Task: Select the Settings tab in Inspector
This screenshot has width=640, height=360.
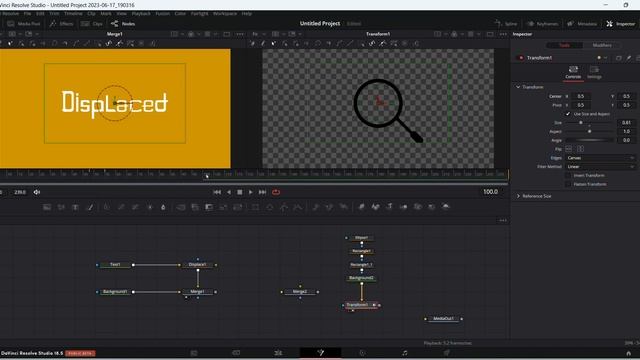Action: click(x=594, y=73)
